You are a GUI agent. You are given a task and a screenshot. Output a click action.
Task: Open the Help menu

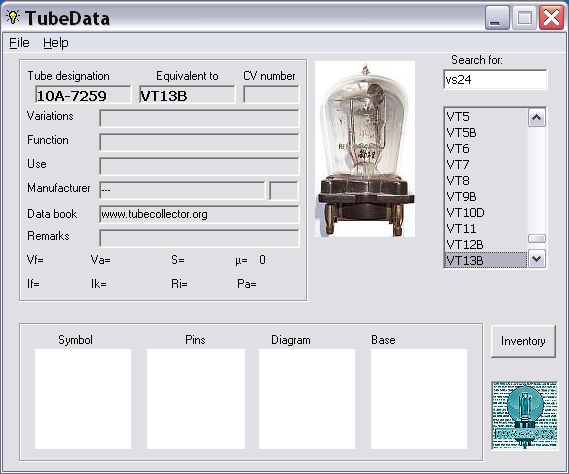click(x=56, y=43)
